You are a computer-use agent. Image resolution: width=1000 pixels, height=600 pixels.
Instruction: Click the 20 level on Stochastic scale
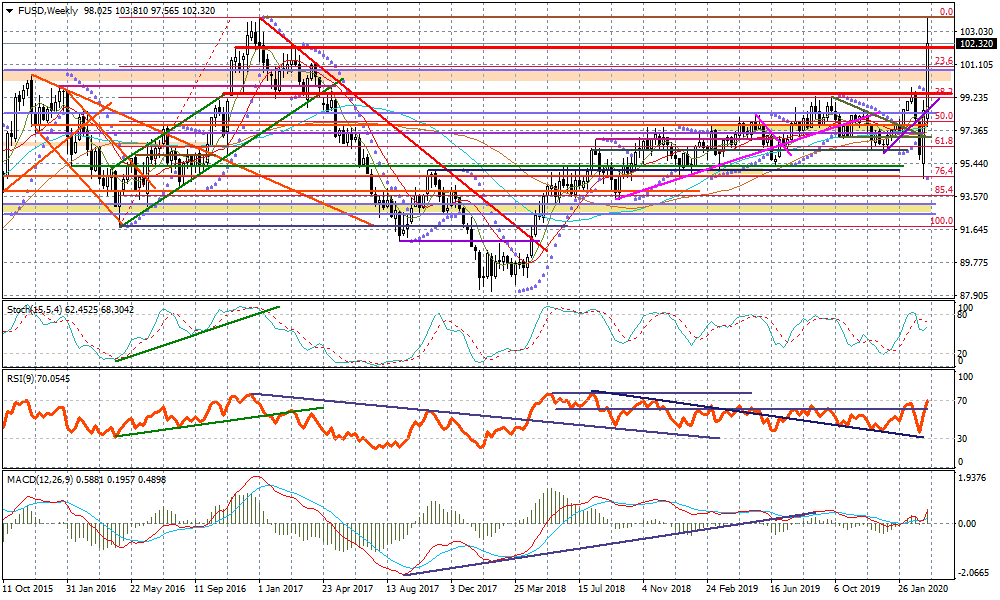click(x=964, y=353)
